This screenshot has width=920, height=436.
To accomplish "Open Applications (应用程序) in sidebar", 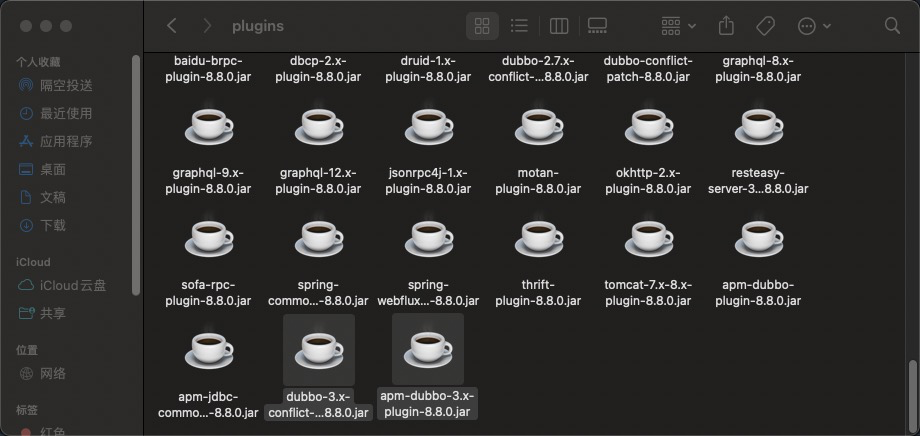I will tap(56, 141).
